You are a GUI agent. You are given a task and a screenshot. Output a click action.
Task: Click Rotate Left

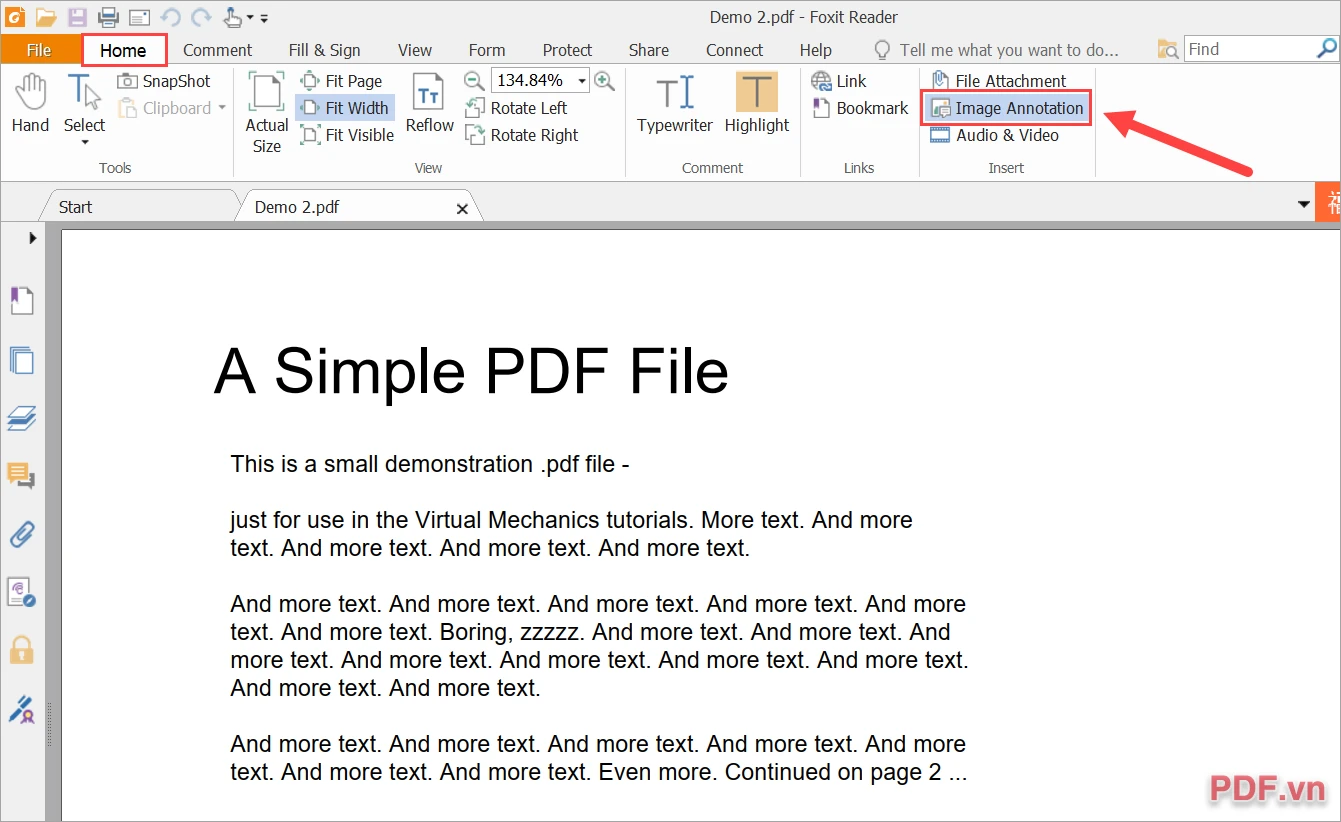[517, 108]
